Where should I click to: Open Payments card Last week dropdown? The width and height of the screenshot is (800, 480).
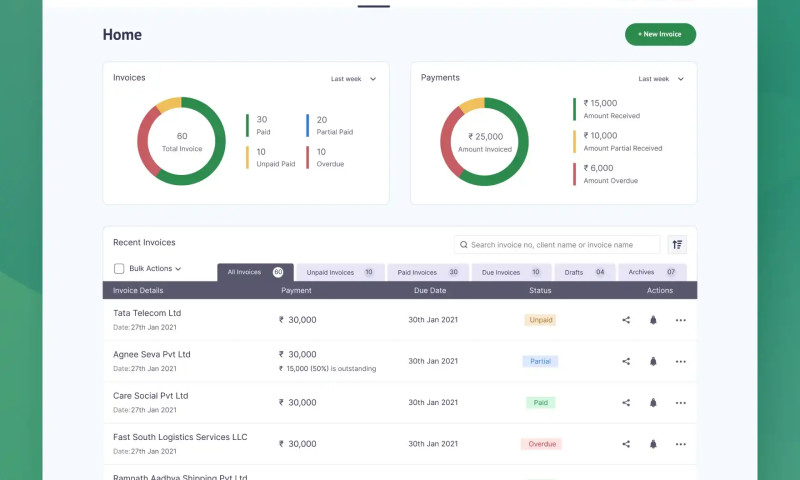pos(661,78)
